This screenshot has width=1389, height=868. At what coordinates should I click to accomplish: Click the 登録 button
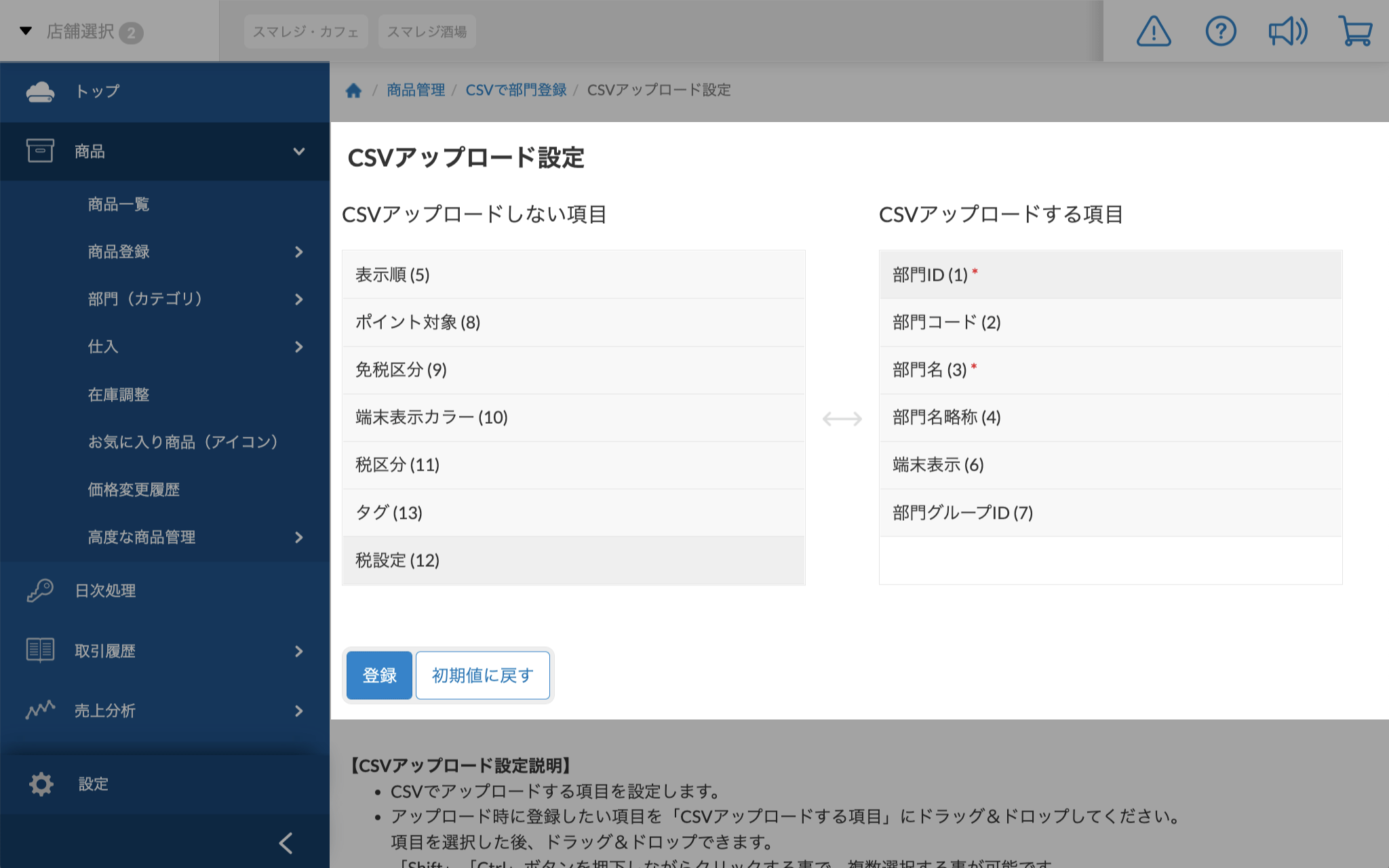[379, 675]
